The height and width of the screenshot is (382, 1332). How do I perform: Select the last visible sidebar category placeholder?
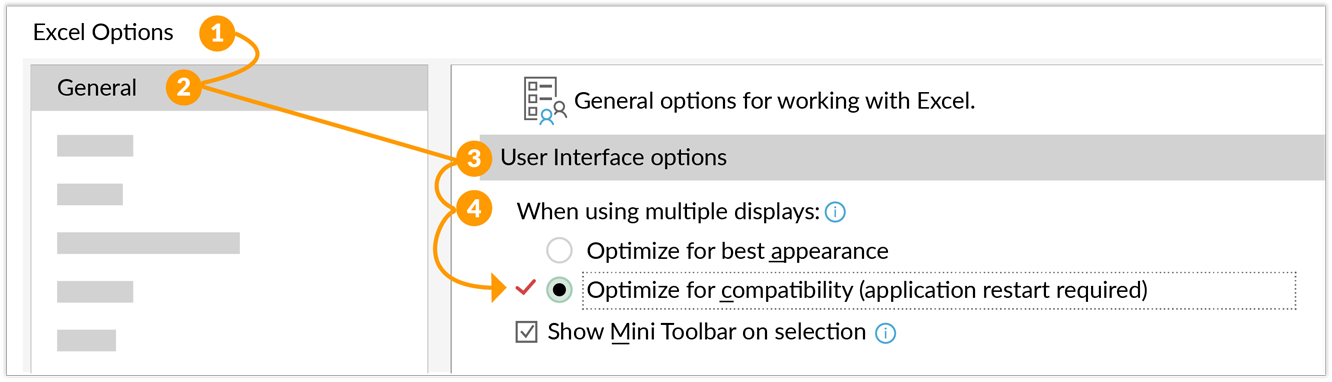86,340
